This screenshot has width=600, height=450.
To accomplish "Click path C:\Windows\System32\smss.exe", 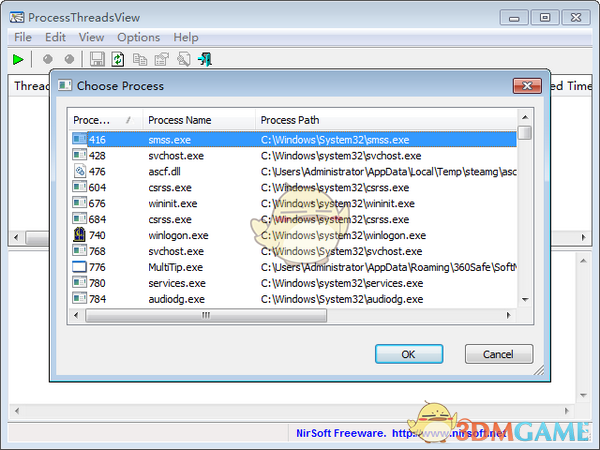I will coord(335,140).
